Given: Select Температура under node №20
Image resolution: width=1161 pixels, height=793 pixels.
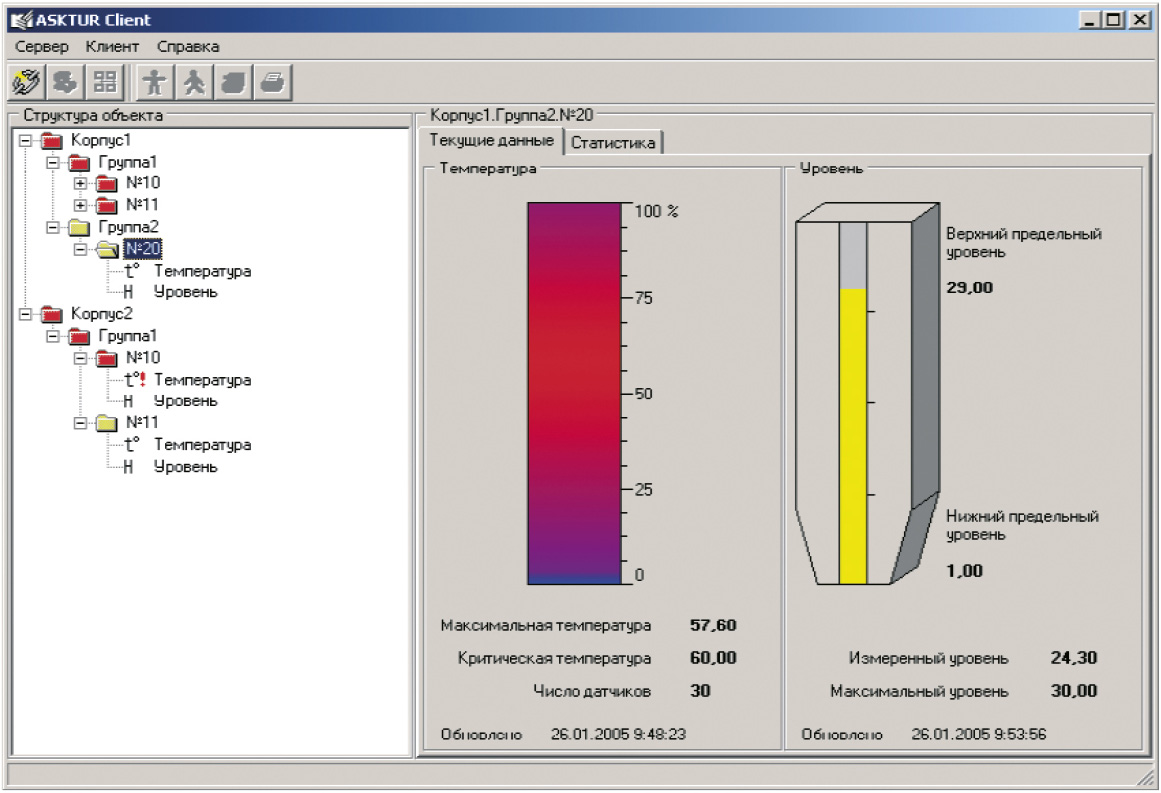Looking at the screenshot, I should click(203, 271).
